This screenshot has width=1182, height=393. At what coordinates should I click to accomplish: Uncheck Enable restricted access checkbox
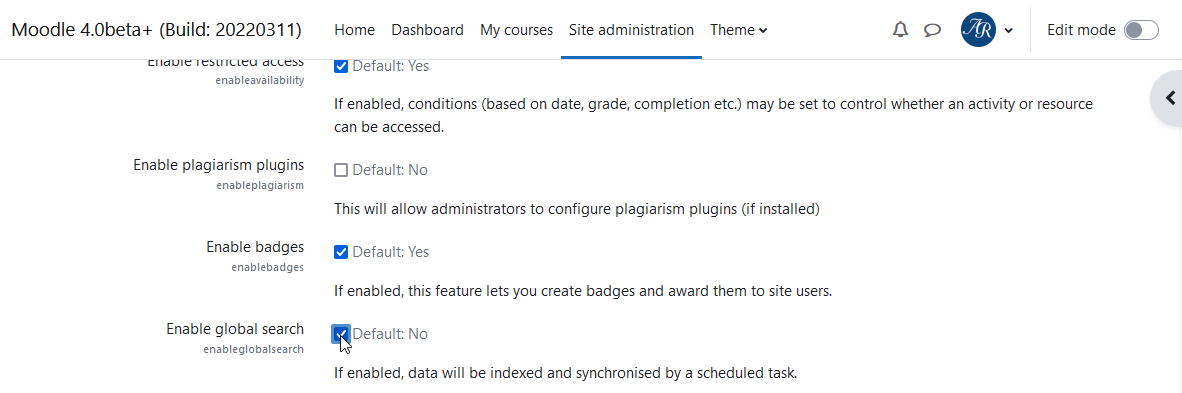click(x=341, y=66)
